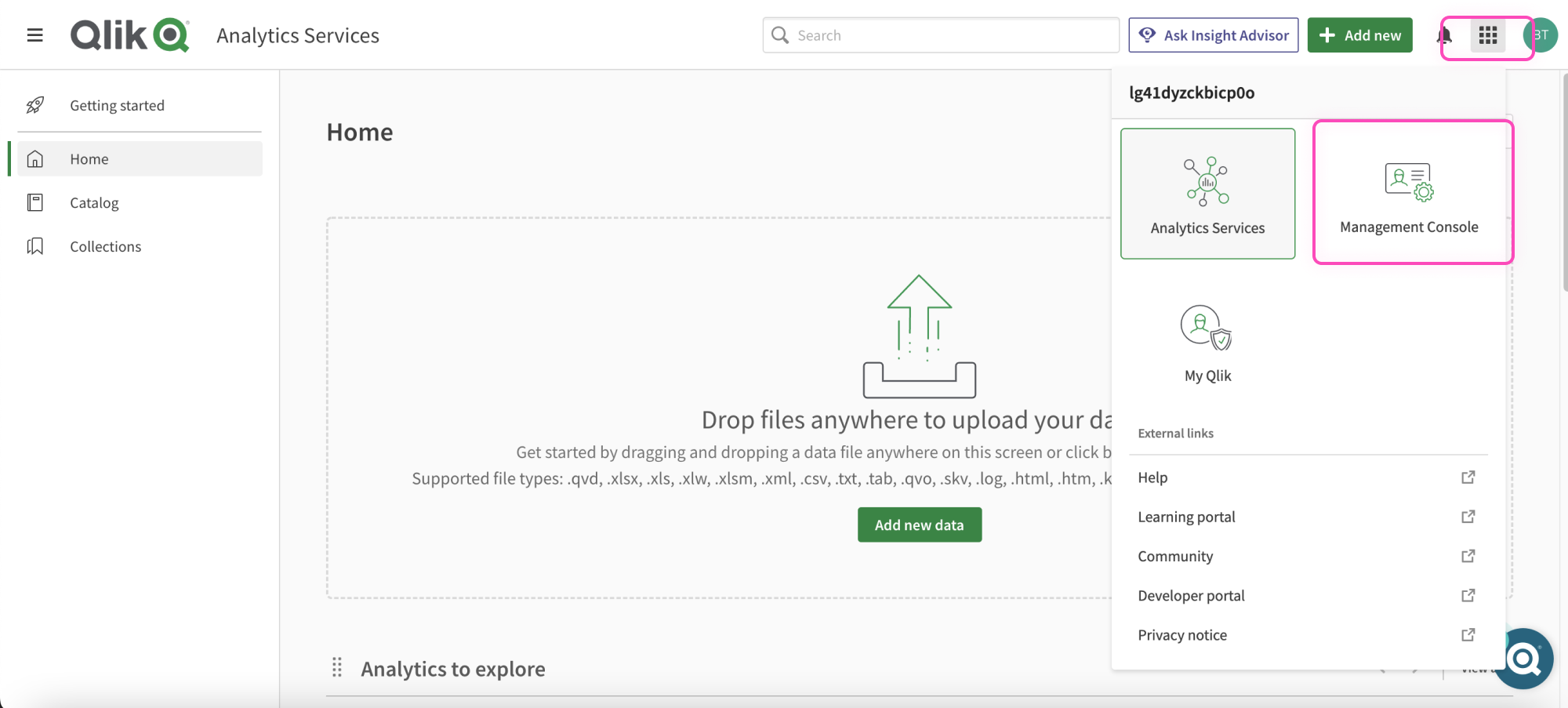Open the user profile avatar
Image resolution: width=1568 pixels, height=708 pixels.
[1541, 35]
